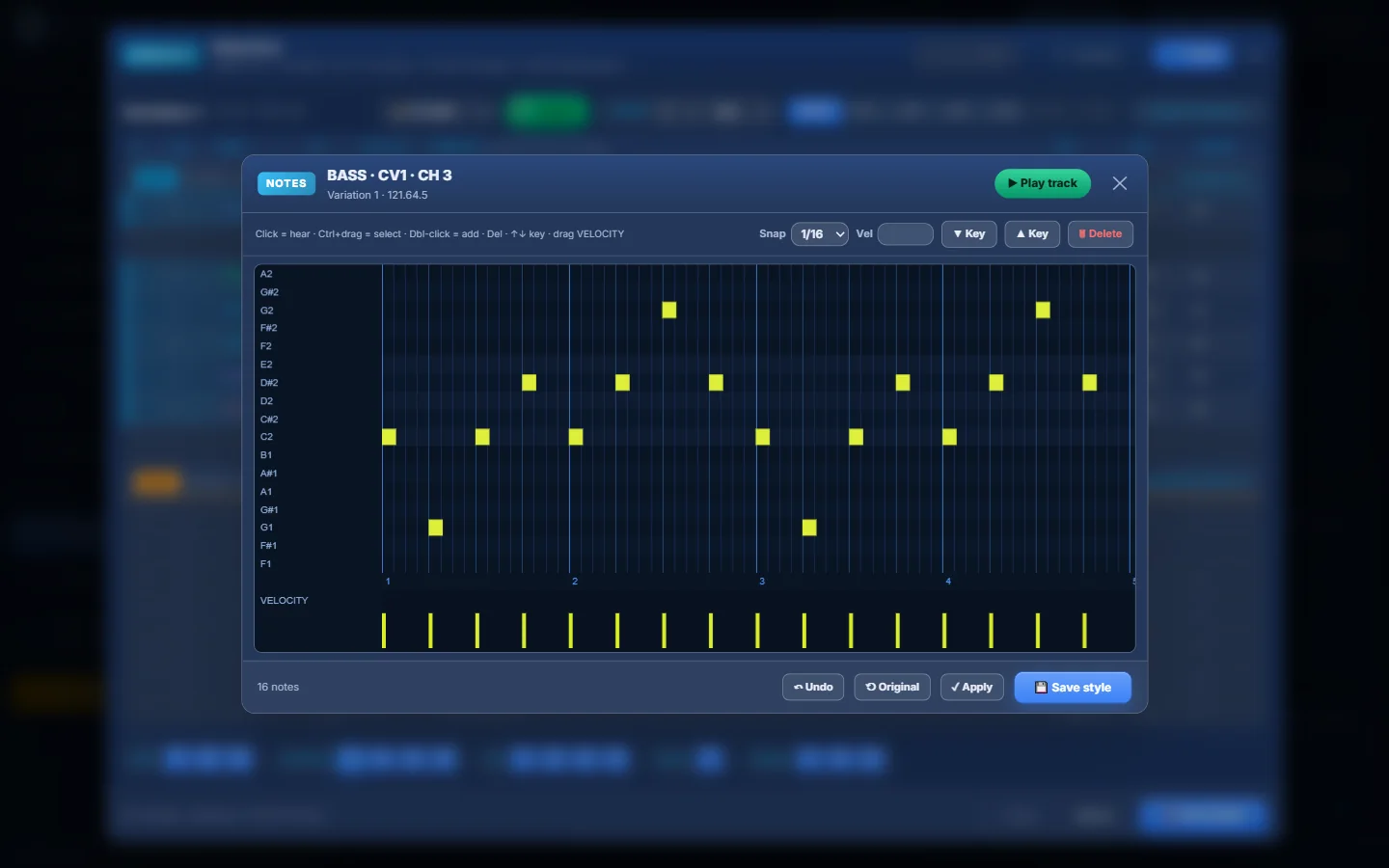The width and height of the screenshot is (1389, 868).
Task: Focus the Vel velocity input field
Action: coord(906,234)
